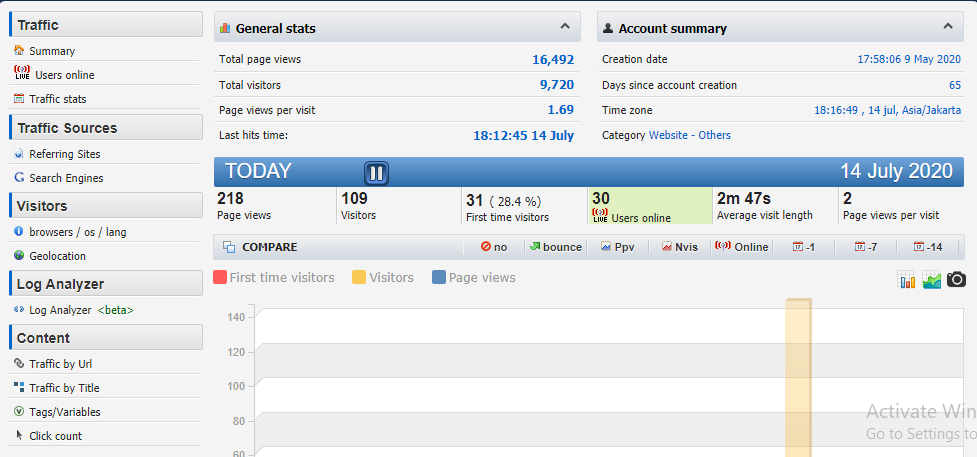
Task: Toggle Visitors legend yellow swatch
Action: [359, 277]
